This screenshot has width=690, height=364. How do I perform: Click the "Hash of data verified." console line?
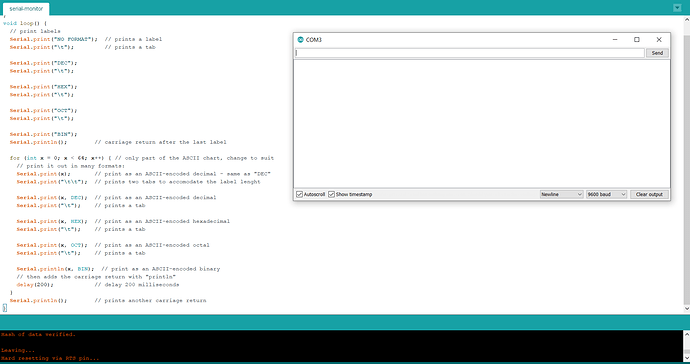click(x=38, y=335)
